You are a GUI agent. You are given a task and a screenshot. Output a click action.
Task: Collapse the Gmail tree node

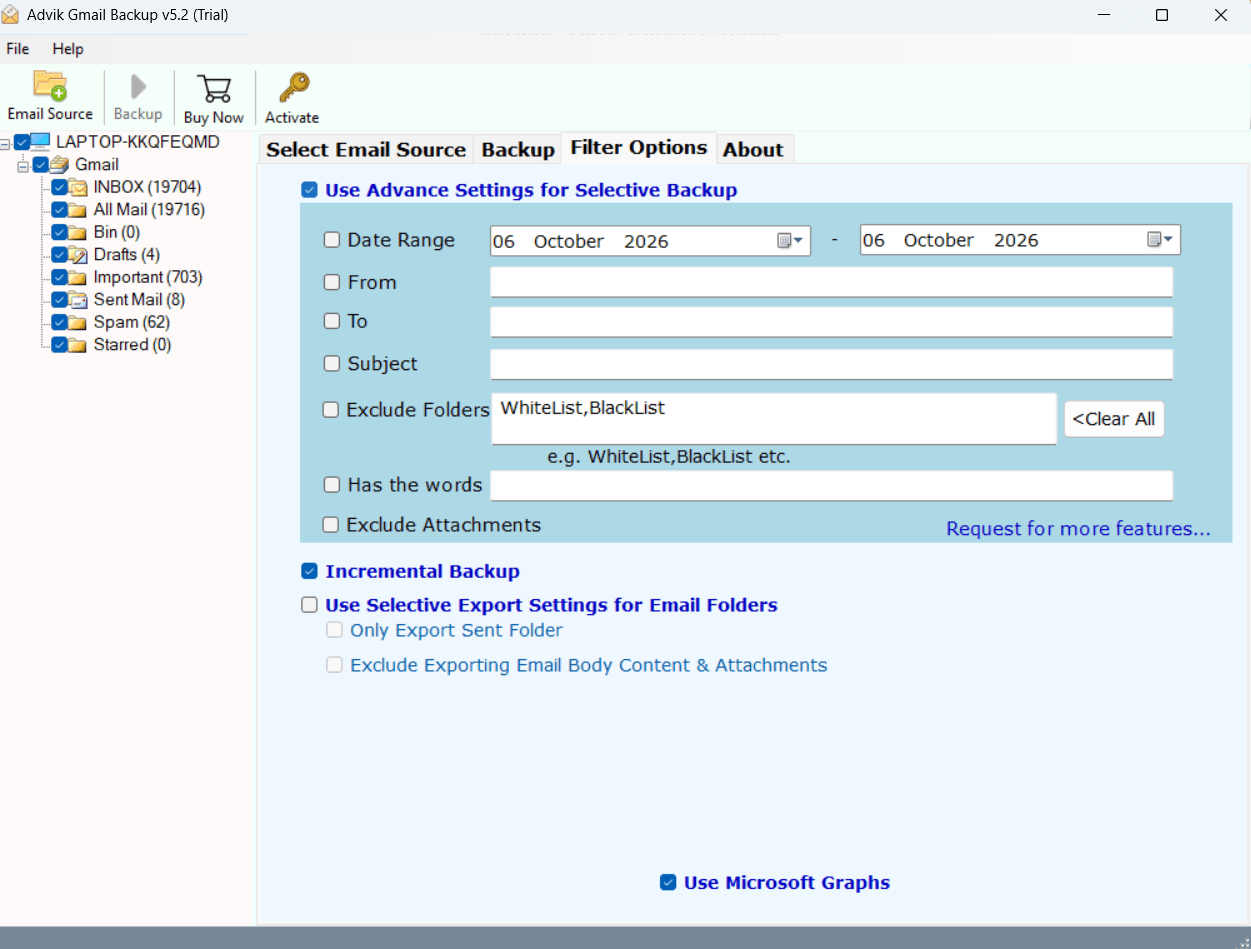tap(23, 165)
